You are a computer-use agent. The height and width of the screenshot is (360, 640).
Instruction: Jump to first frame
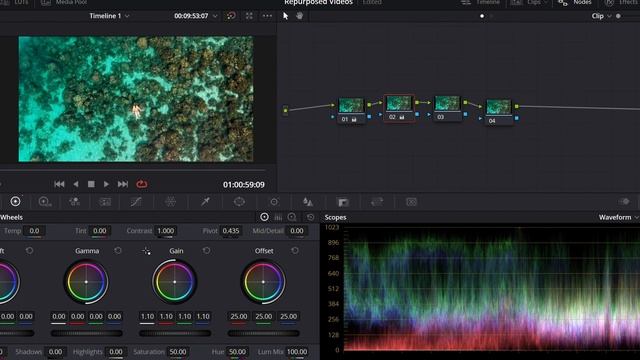(x=59, y=184)
